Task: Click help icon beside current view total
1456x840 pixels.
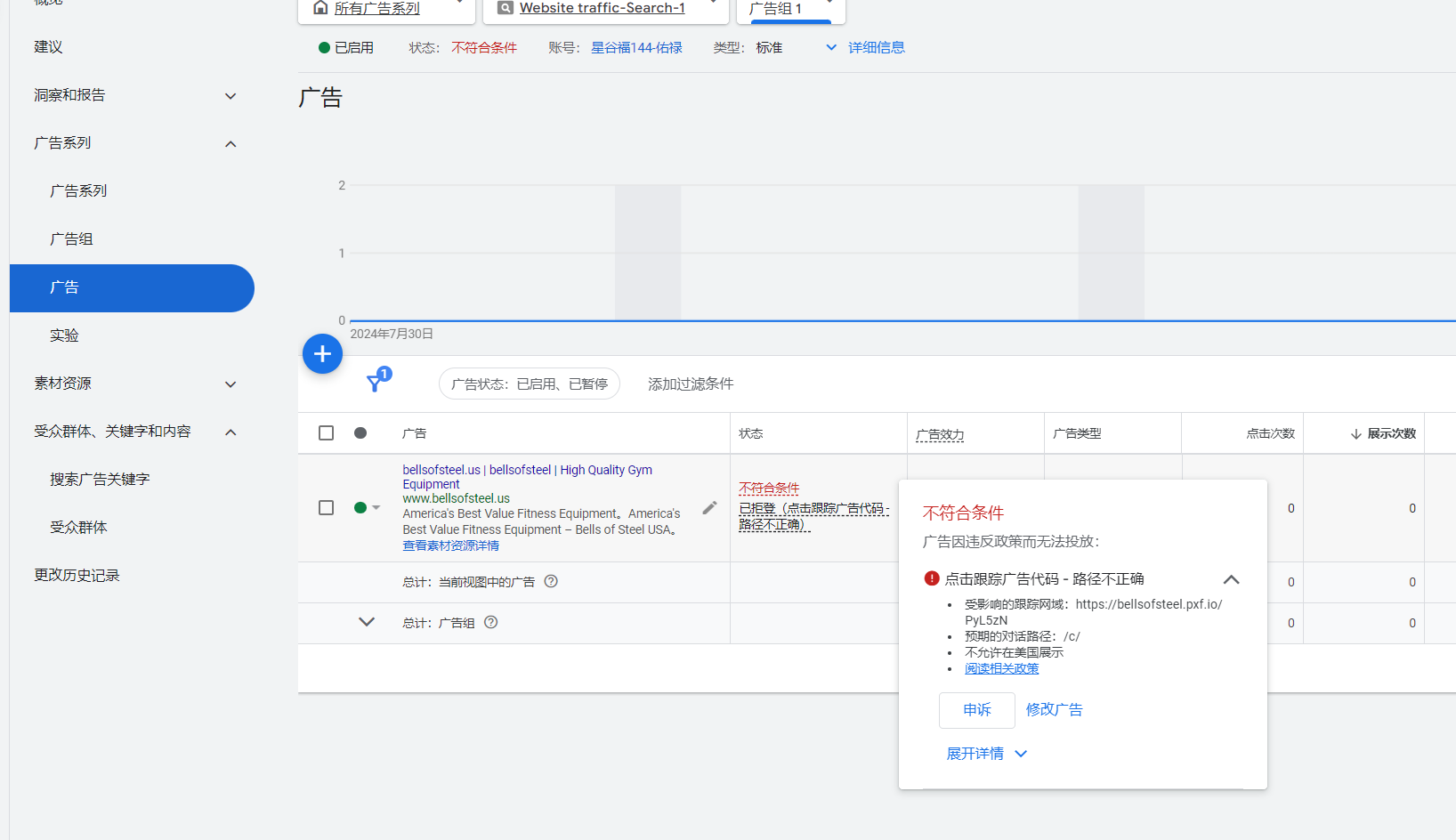Action: [x=551, y=582]
